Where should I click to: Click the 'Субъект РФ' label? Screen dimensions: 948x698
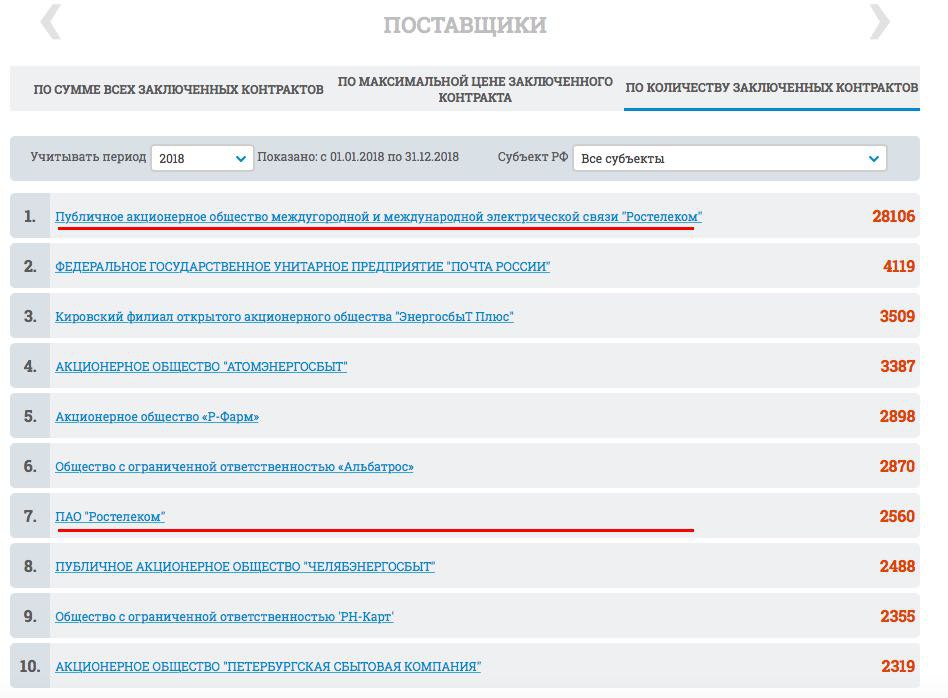coord(533,157)
